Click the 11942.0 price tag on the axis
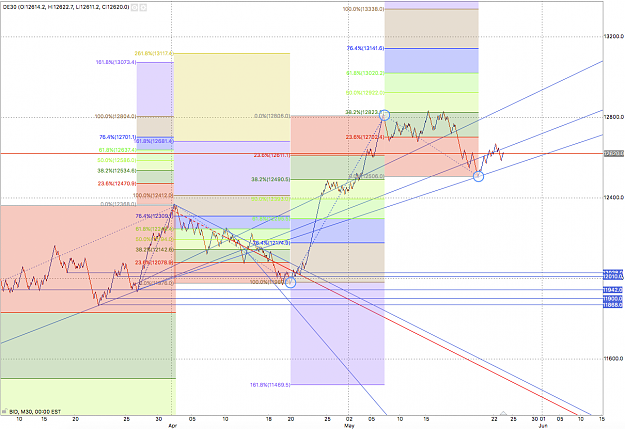The width and height of the screenshot is (625, 429). tap(613, 290)
